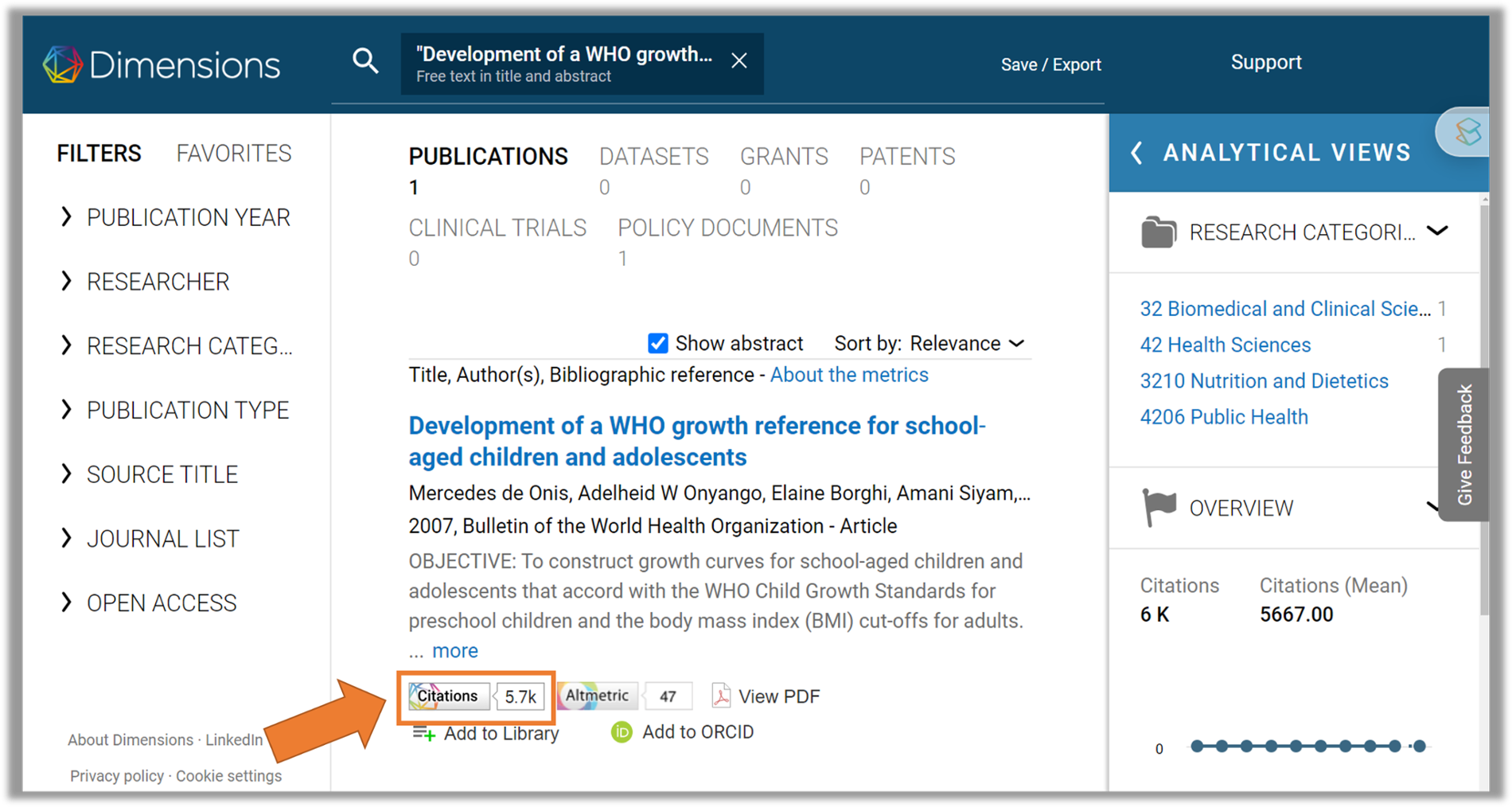Click Add to Library

[501, 734]
